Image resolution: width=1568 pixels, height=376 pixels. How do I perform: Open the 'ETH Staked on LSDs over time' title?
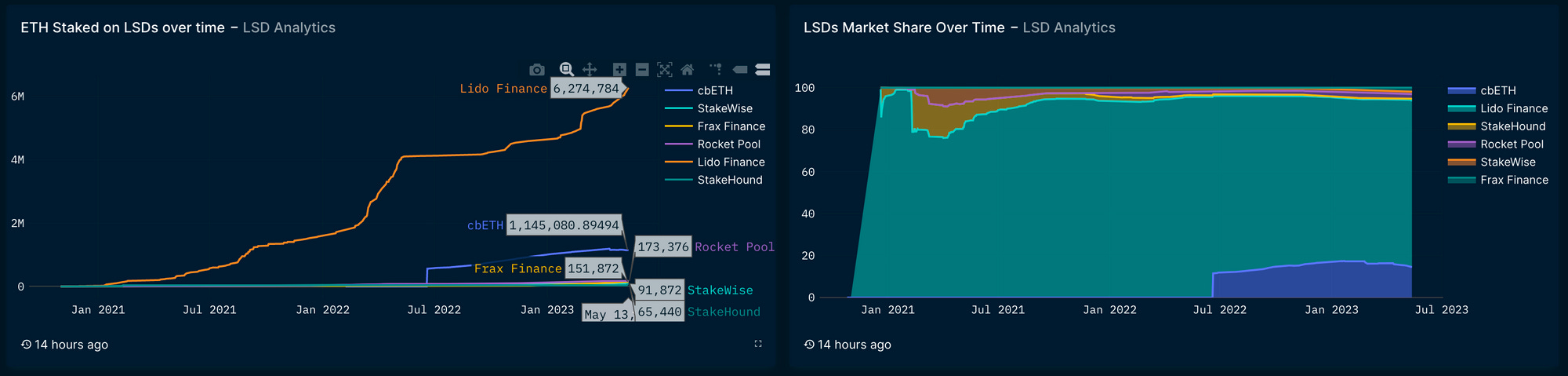pos(122,27)
